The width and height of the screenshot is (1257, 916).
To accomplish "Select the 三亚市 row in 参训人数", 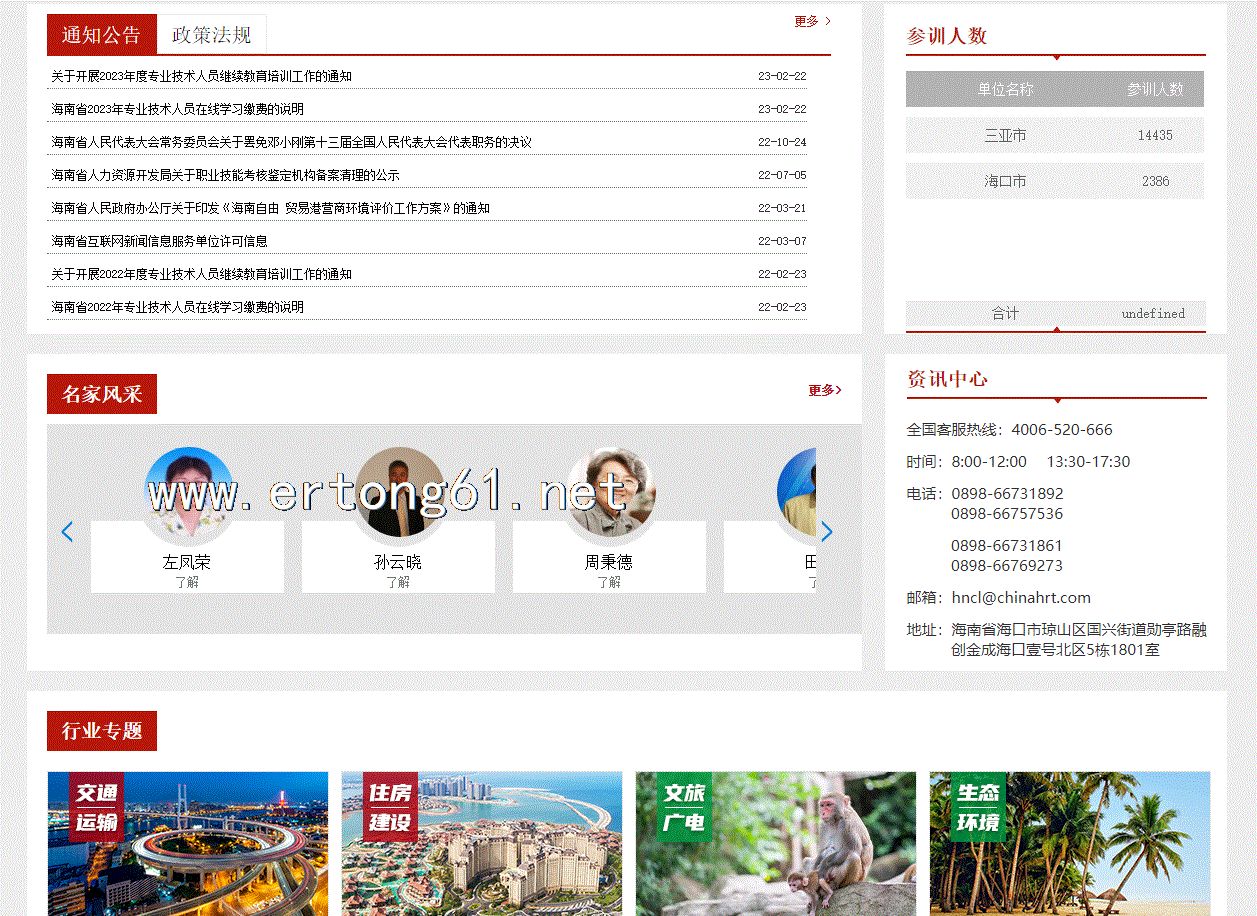I will tap(1054, 135).
